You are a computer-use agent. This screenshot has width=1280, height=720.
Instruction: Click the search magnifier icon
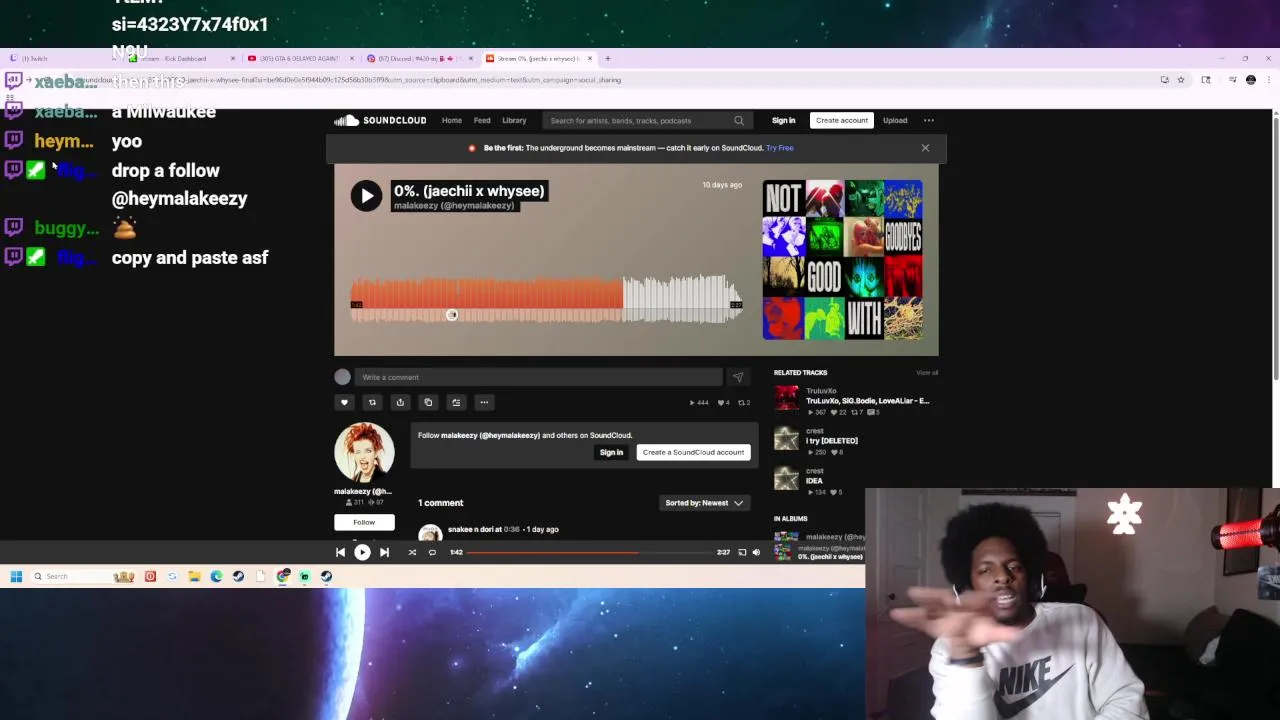[739, 120]
